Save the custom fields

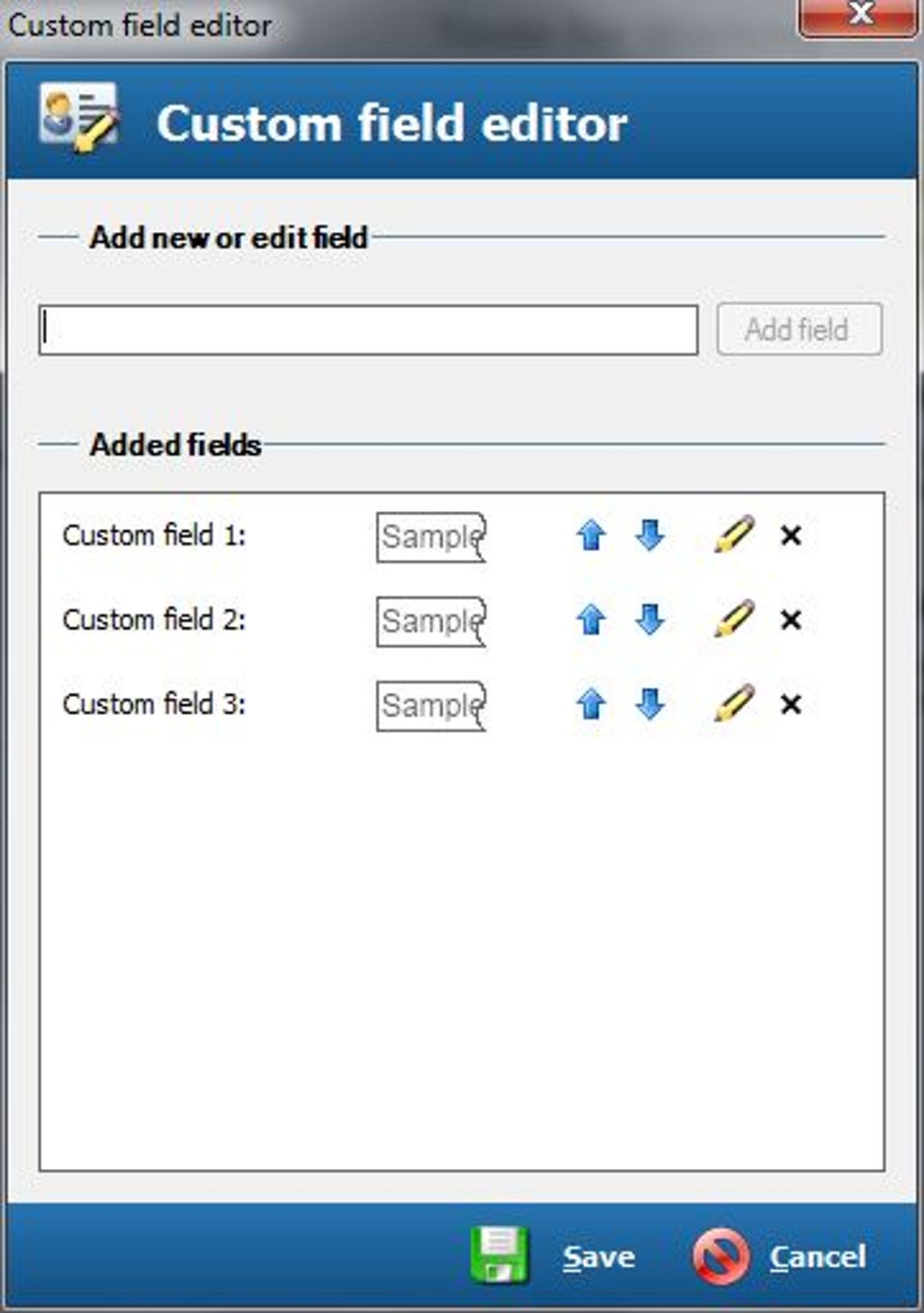(554, 1256)
